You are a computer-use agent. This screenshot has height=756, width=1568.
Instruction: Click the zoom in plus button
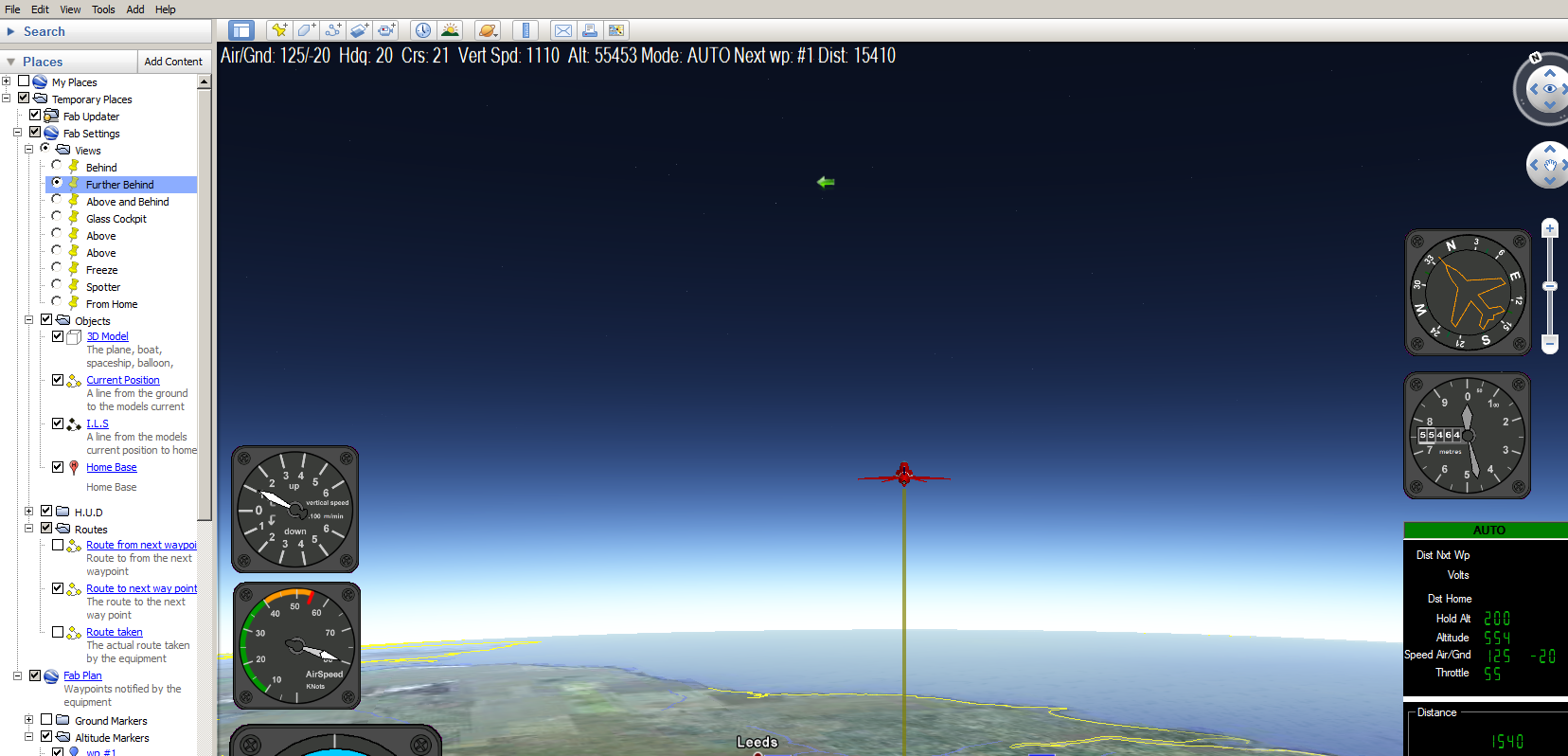(1550, 228)
